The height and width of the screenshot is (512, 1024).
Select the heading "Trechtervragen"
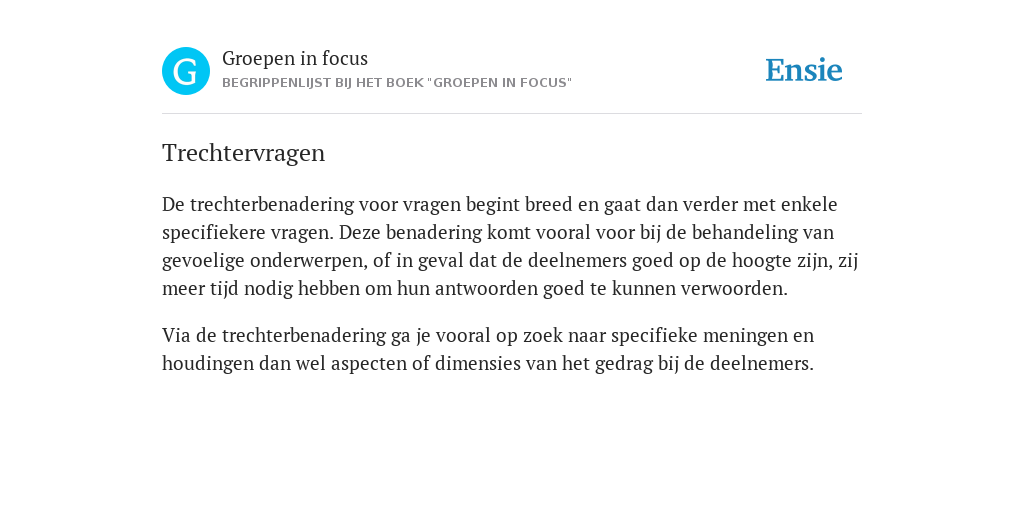point(244,153)
